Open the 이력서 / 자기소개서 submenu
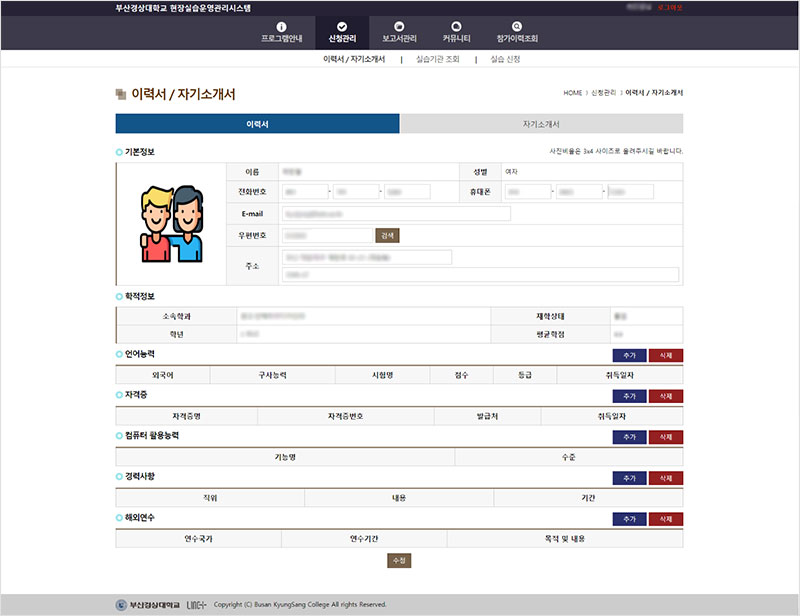Image resolution: width=800 pixels, height=616 pixels. coord(354,59)
